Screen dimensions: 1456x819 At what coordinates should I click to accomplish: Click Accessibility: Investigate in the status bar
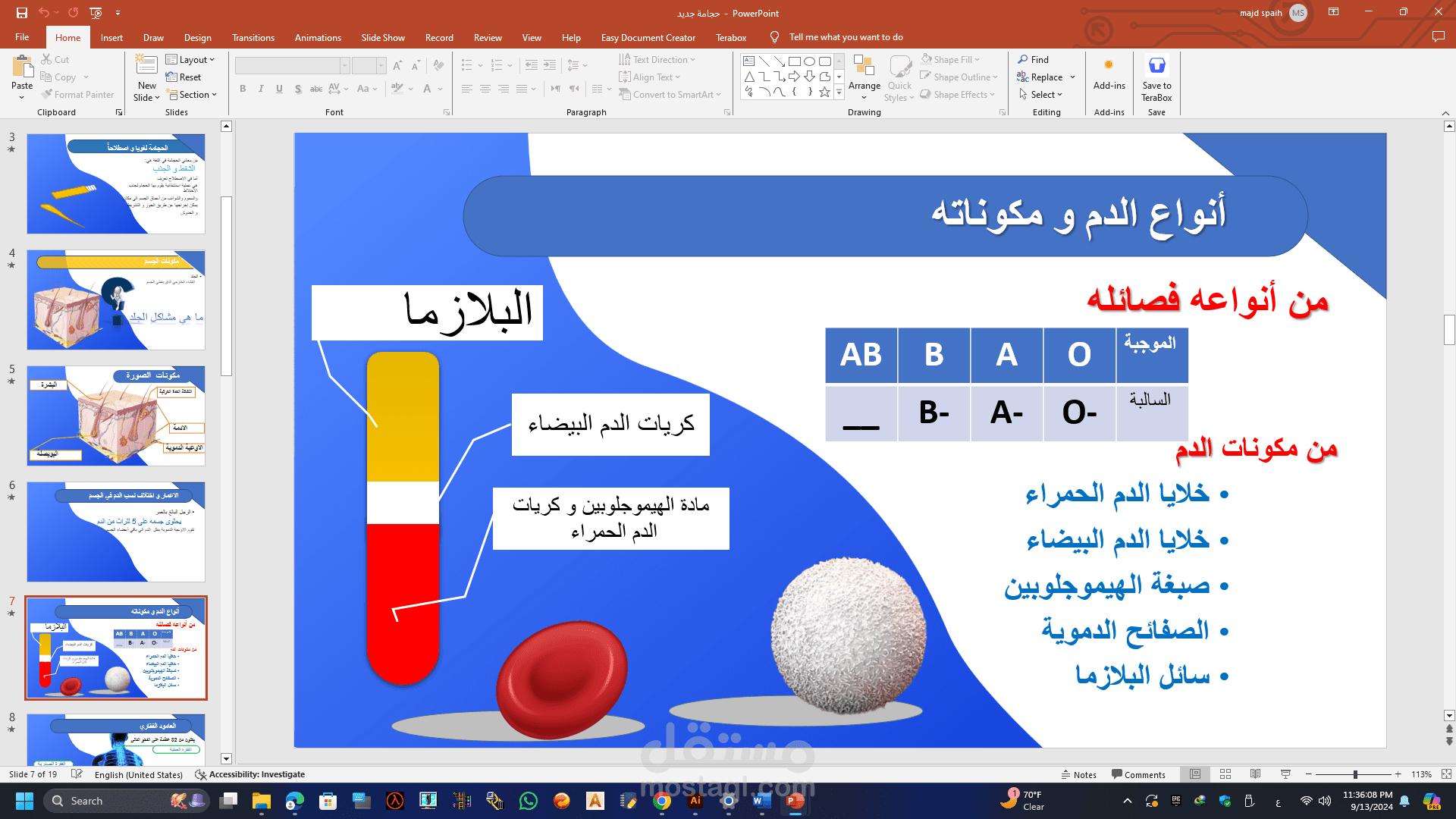click(x=250, y=774)
